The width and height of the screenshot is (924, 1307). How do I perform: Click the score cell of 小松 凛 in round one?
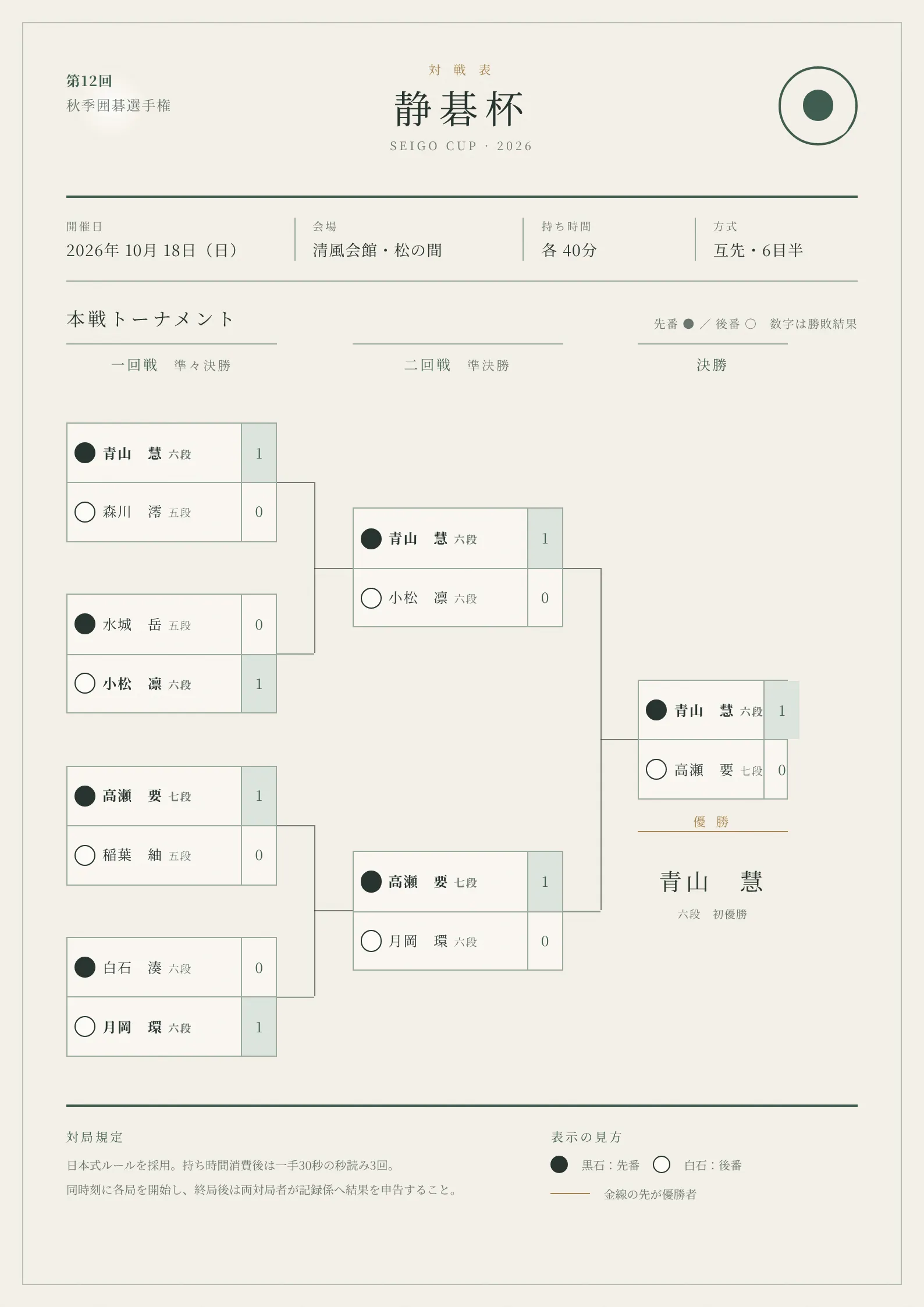[259, 684]
